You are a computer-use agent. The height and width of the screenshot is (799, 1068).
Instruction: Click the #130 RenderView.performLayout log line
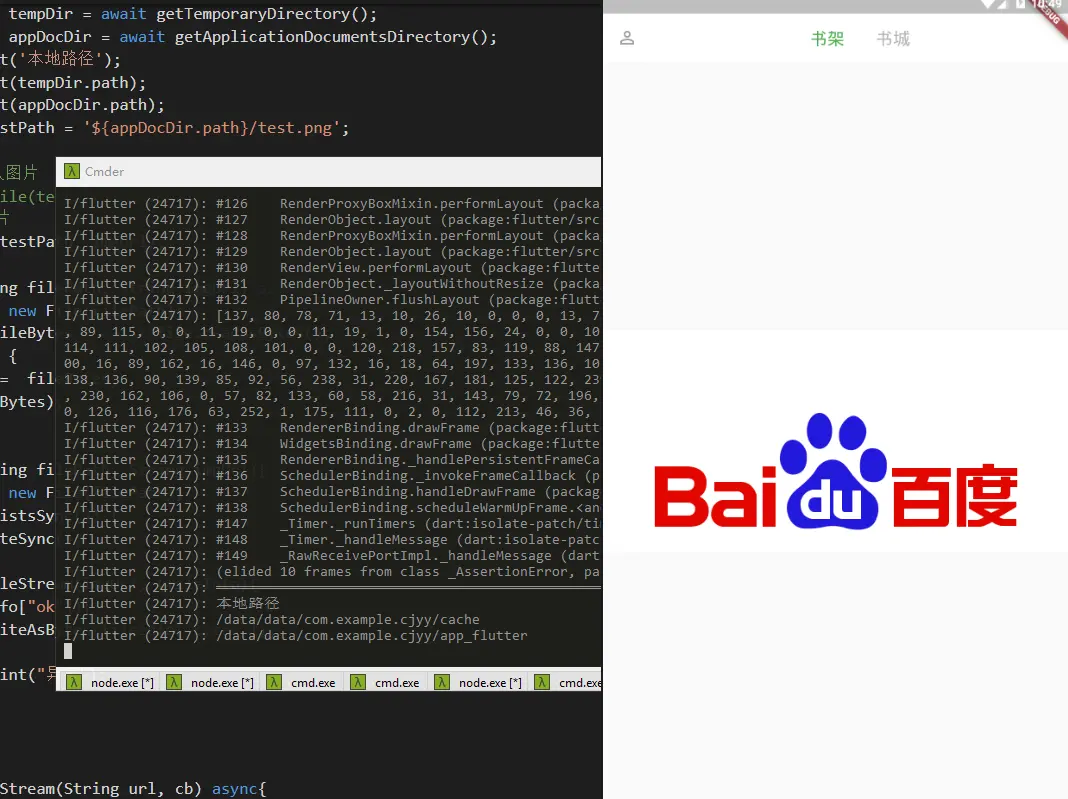pyautogui.click(x=332, y=268)
